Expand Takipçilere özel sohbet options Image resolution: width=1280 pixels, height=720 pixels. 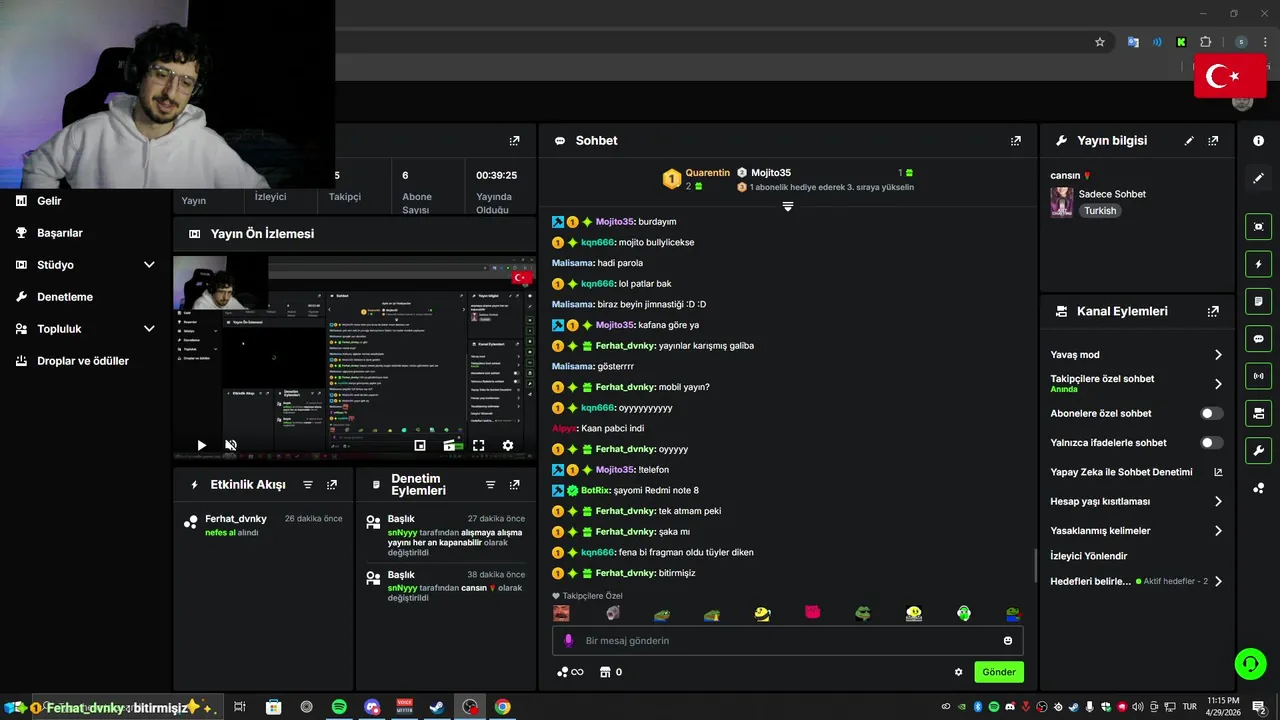1218,384
